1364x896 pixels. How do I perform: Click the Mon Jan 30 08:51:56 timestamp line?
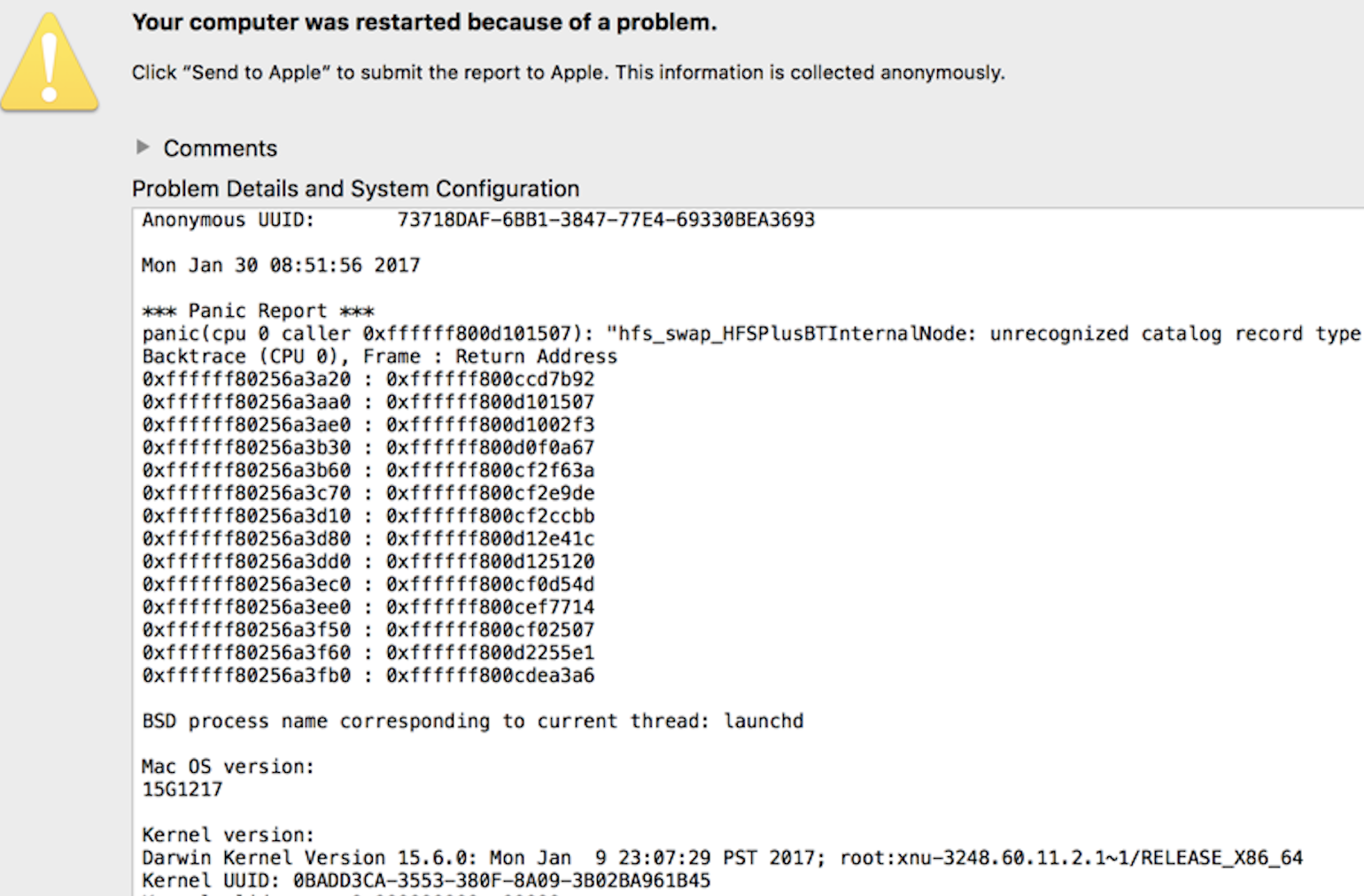pos(281,266)
